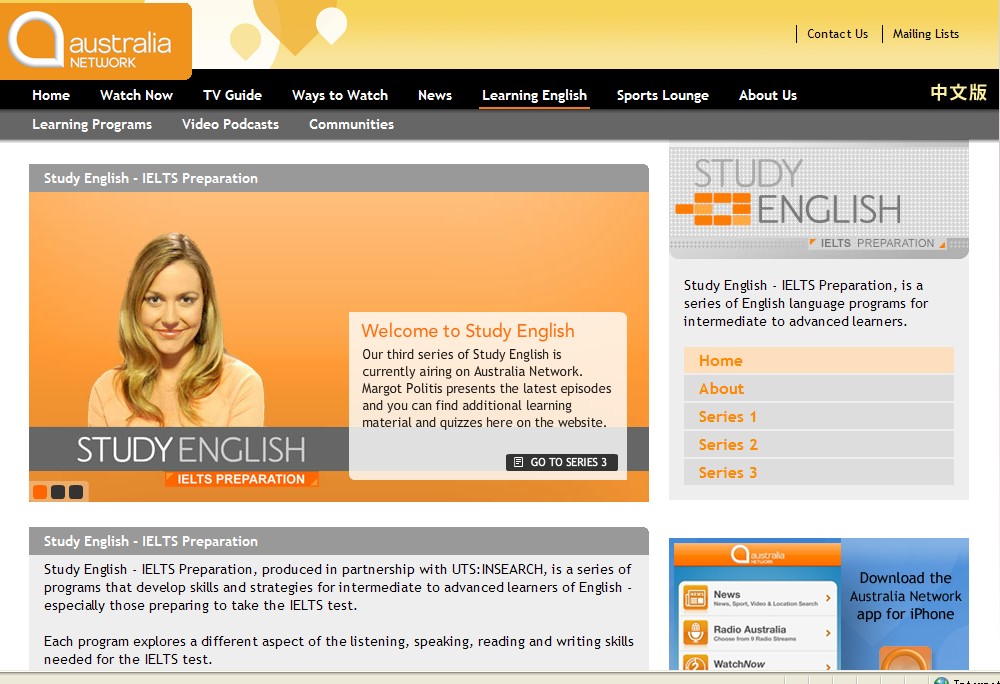Open Series 3 in the sidebar
The width and height of the screenshot is (1000, 684).
819,473
